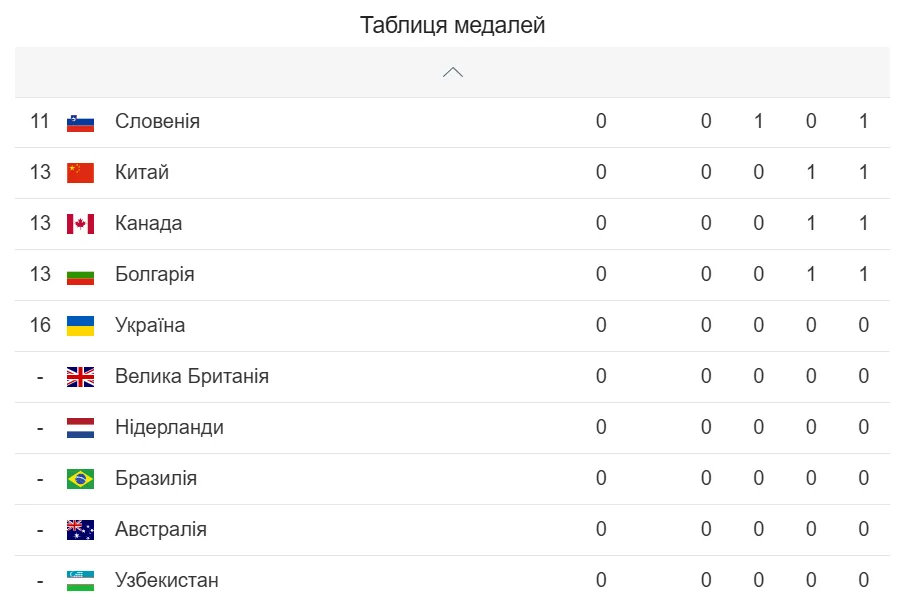Open the Болгарія team entry
The image size is (917, 604).
[x=154, y=275]
